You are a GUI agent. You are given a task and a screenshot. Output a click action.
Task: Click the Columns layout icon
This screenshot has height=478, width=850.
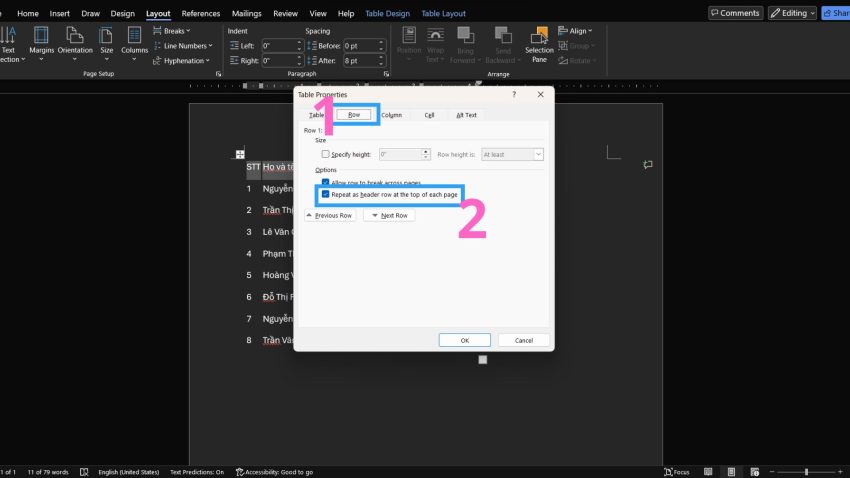coord(134,39)
